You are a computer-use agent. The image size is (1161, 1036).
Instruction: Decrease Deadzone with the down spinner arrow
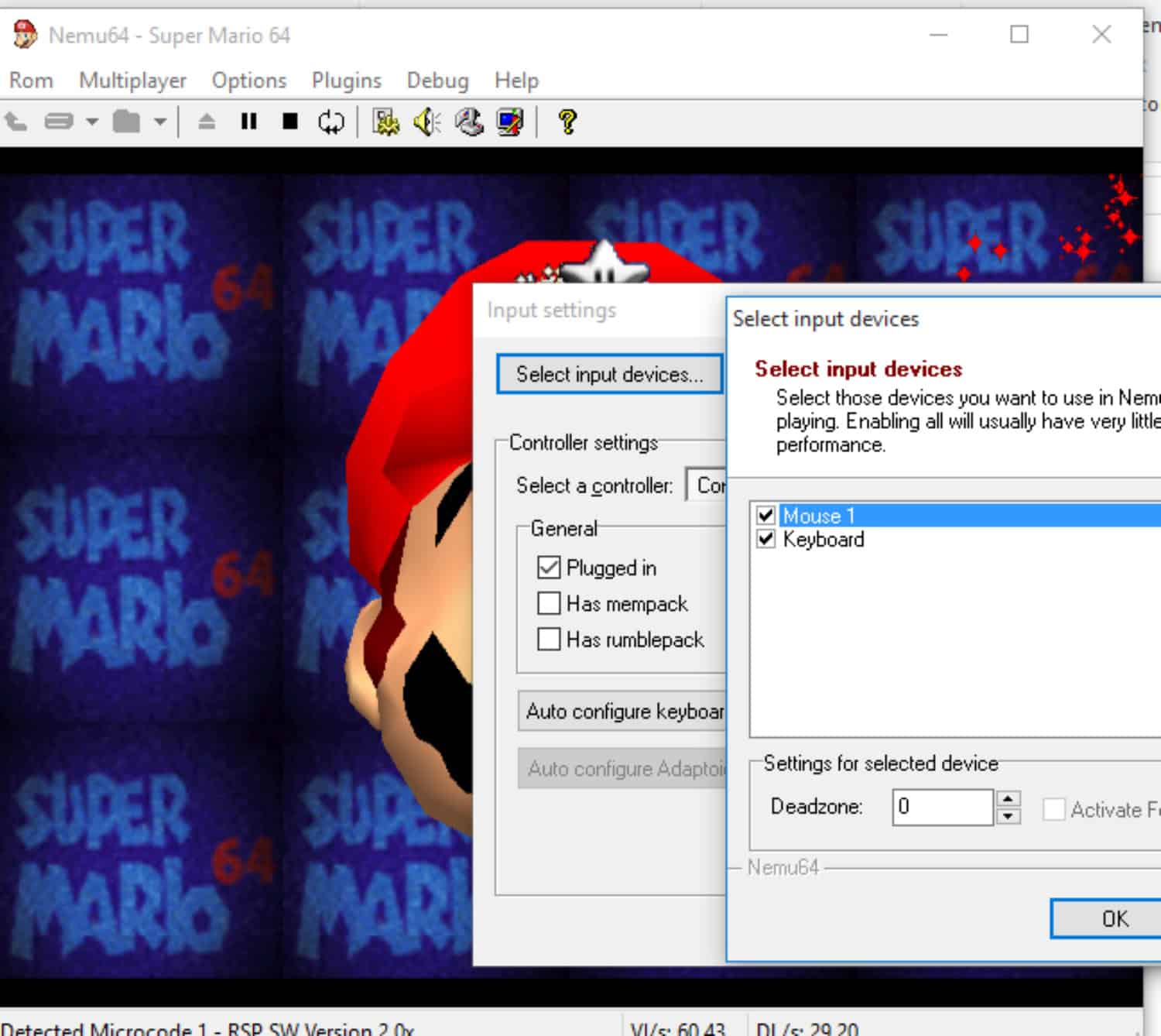point(1009,817)
